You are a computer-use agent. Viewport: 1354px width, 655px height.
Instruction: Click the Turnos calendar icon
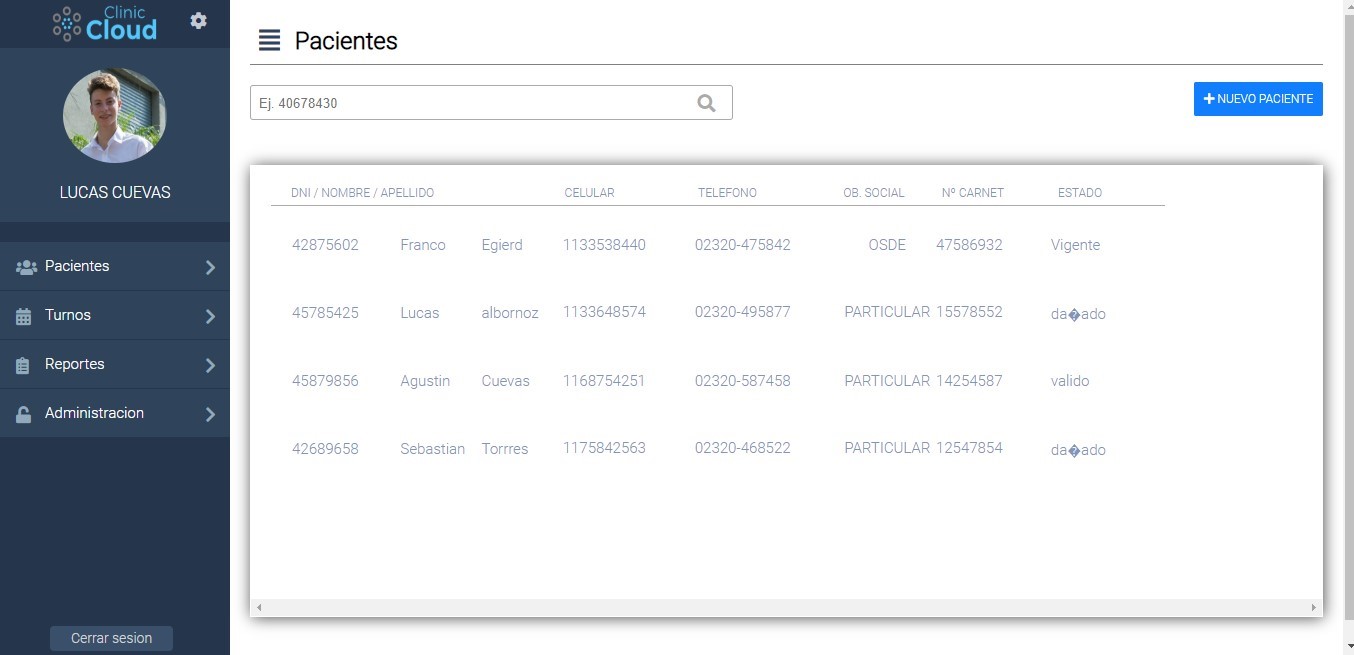click(x=24, y=316)
